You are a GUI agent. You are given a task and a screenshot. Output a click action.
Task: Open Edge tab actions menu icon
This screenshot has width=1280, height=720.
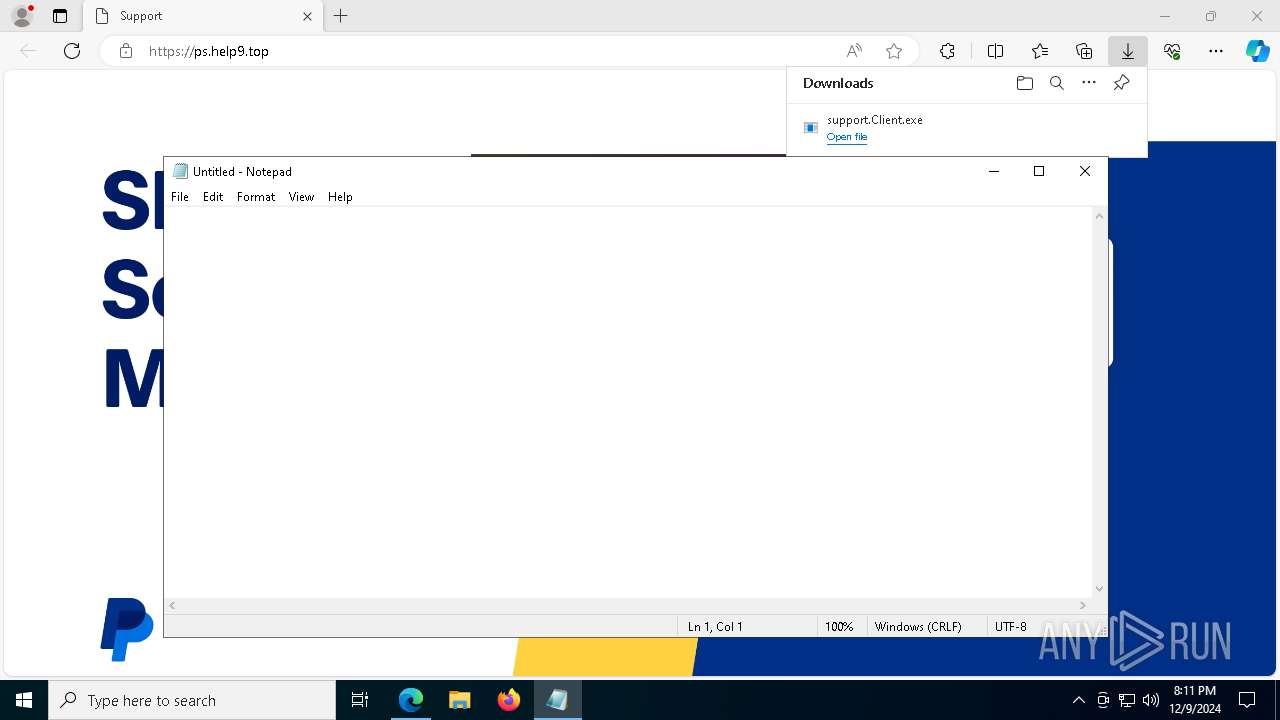point(60,16)
